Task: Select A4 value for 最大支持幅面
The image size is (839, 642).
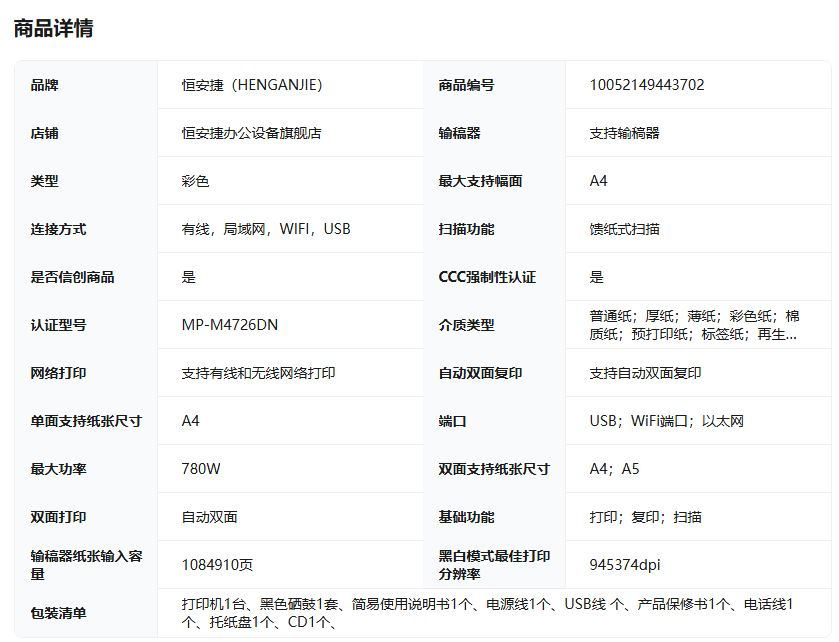Action: pos(598,181)
